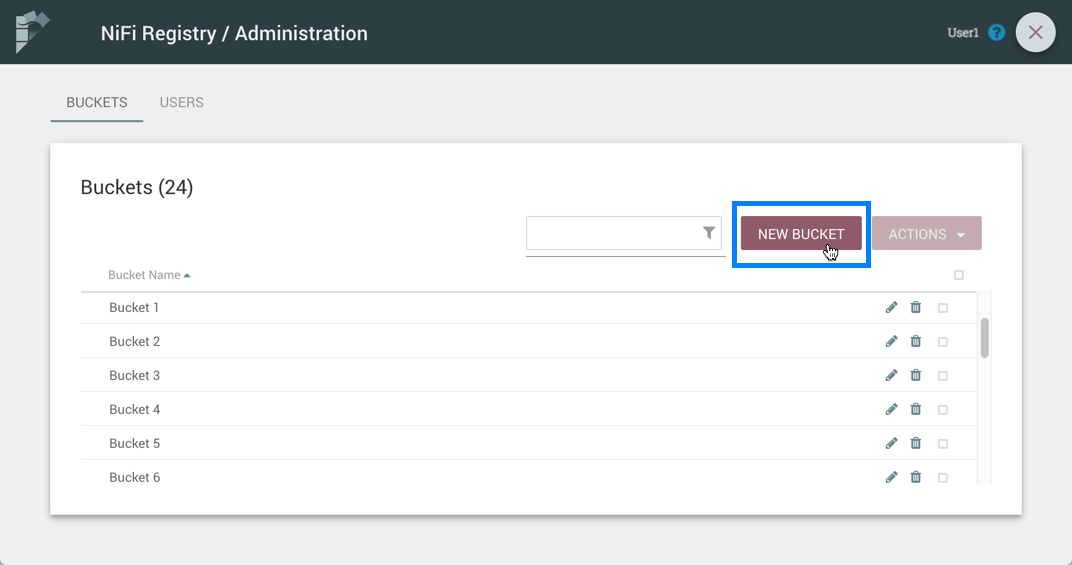Switch to the Users tab
The width and height of the screenshot is (1072, 565).
pyautogui.click(x=181, y=103)
